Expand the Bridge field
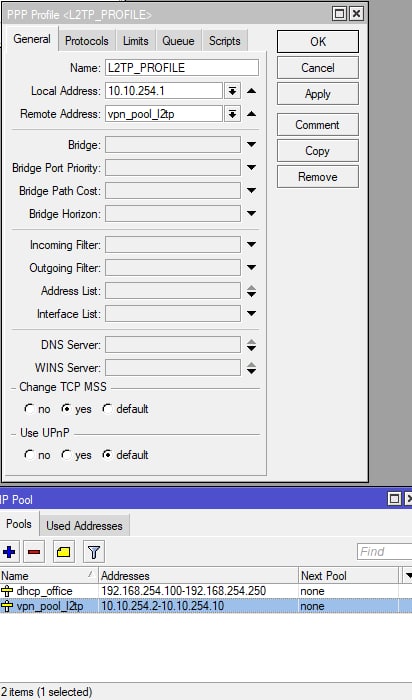The height and width of the screenshot is (700, 412). 251,145
